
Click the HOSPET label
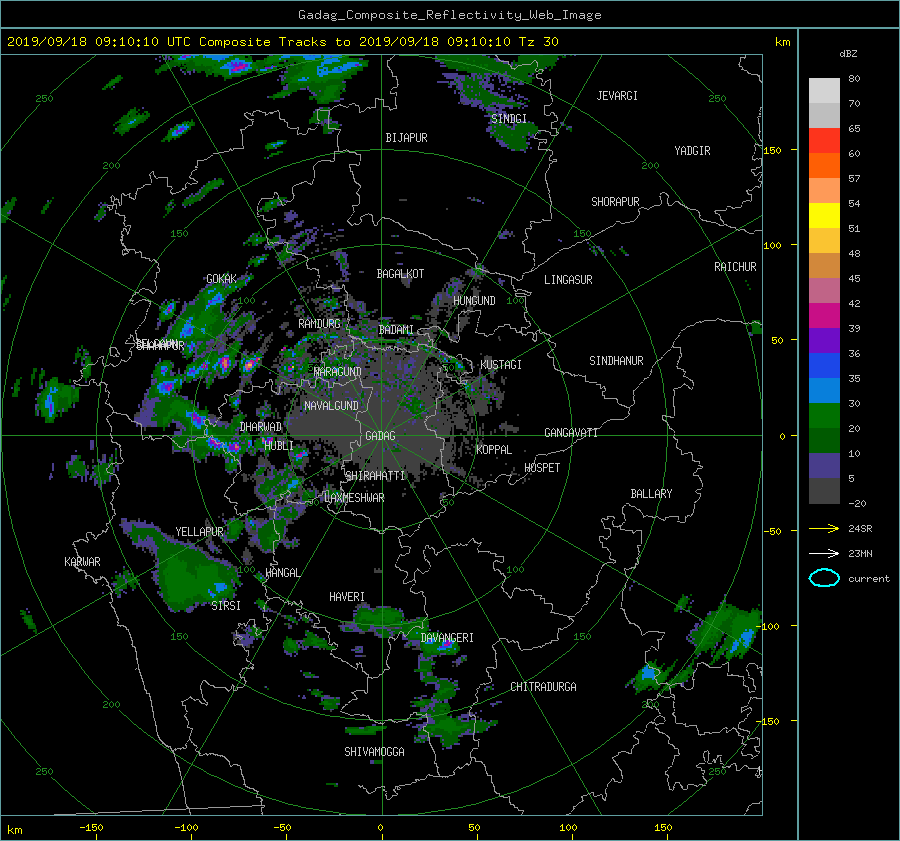point(542,468)
